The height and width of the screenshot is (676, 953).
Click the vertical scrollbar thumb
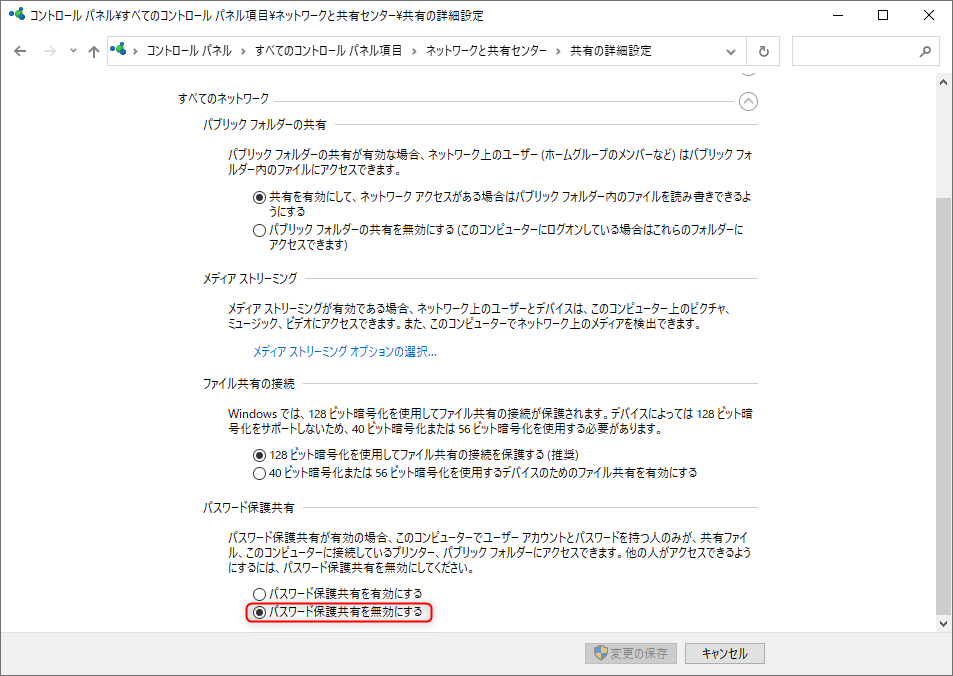[x=943, y=404]
